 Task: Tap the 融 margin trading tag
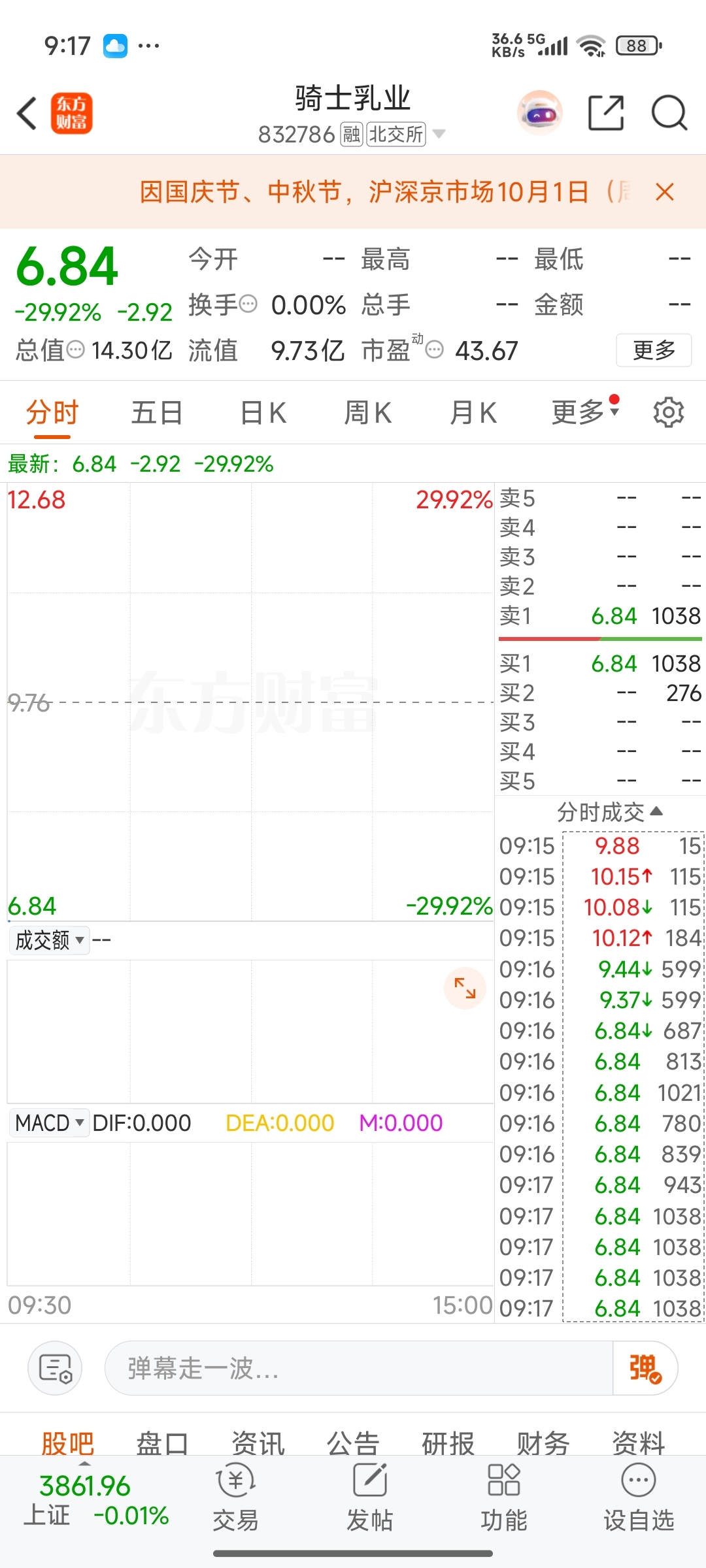click(351, 135)
